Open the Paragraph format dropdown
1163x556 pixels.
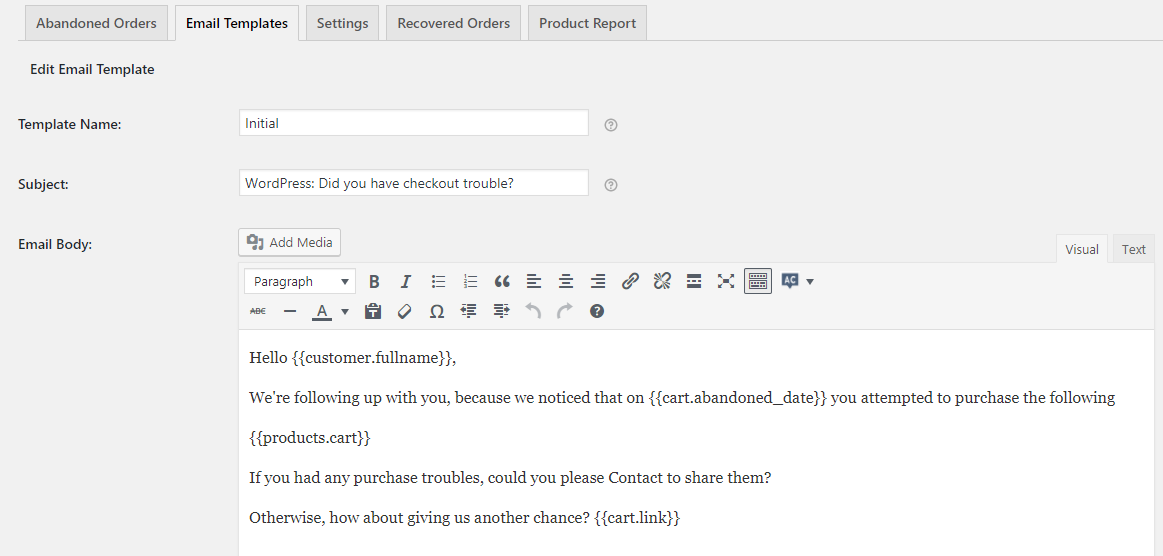pyautogui.click(x=299, y=282)
